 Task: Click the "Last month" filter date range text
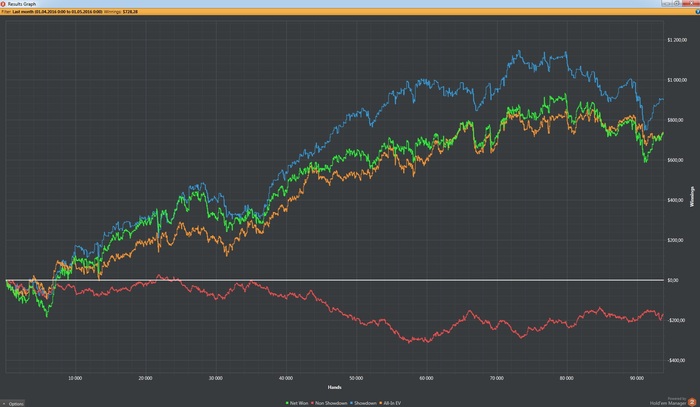pyautogui.click(x=57, y=12)
